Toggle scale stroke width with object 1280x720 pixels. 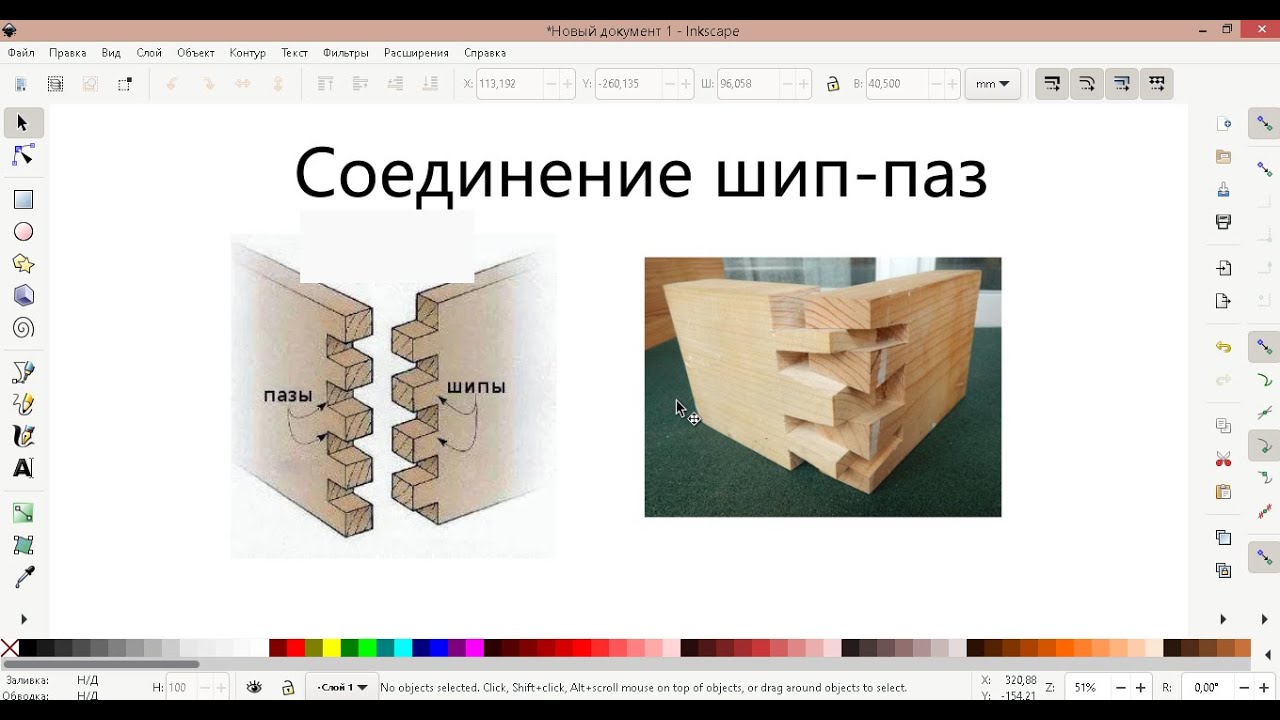(x=1052, y=84)
